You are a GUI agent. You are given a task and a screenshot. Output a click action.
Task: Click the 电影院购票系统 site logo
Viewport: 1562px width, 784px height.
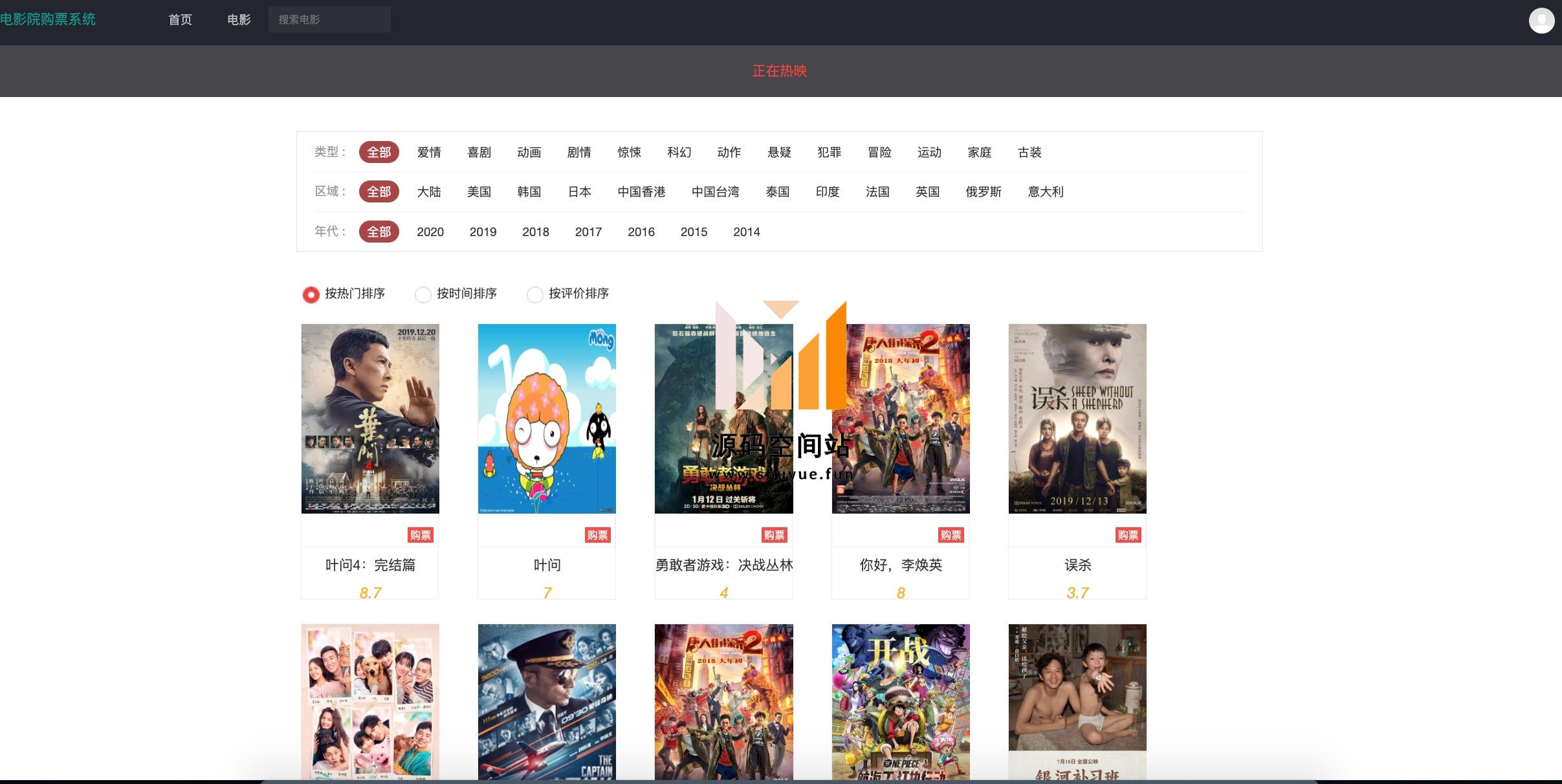pos(48,19)
